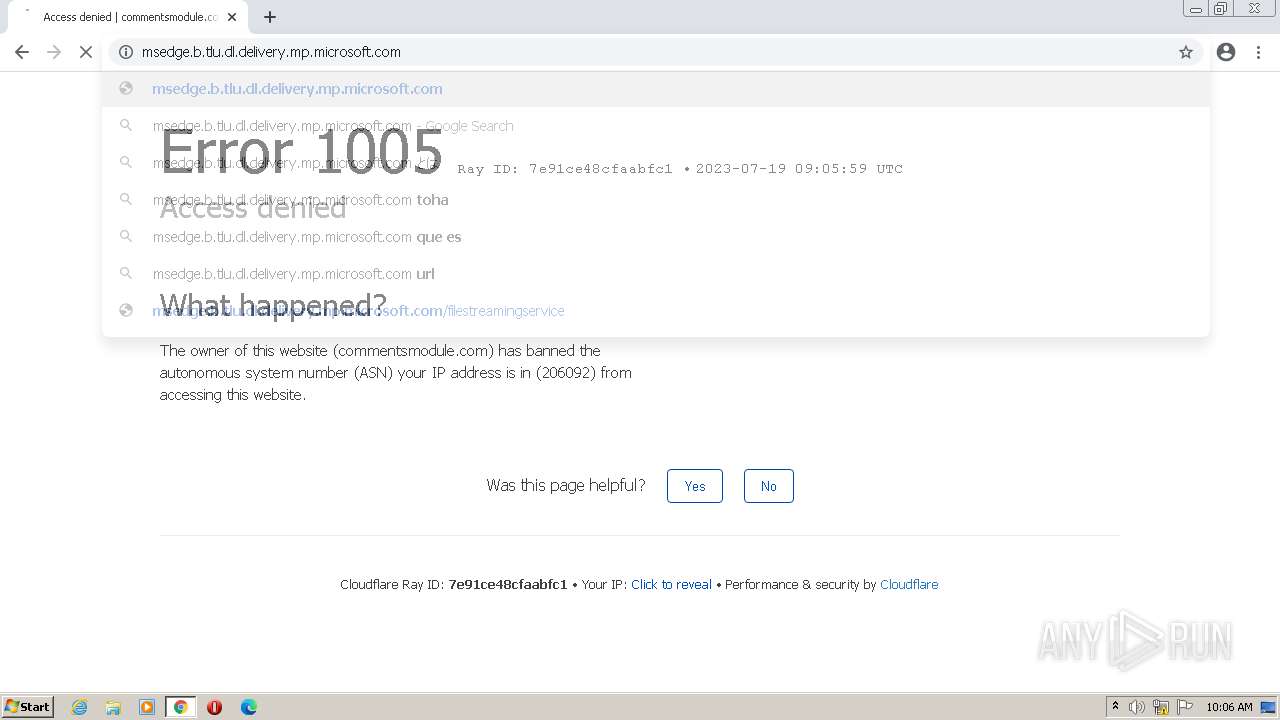
Task: Open media player taskbar icon
Action: (147, 707)
